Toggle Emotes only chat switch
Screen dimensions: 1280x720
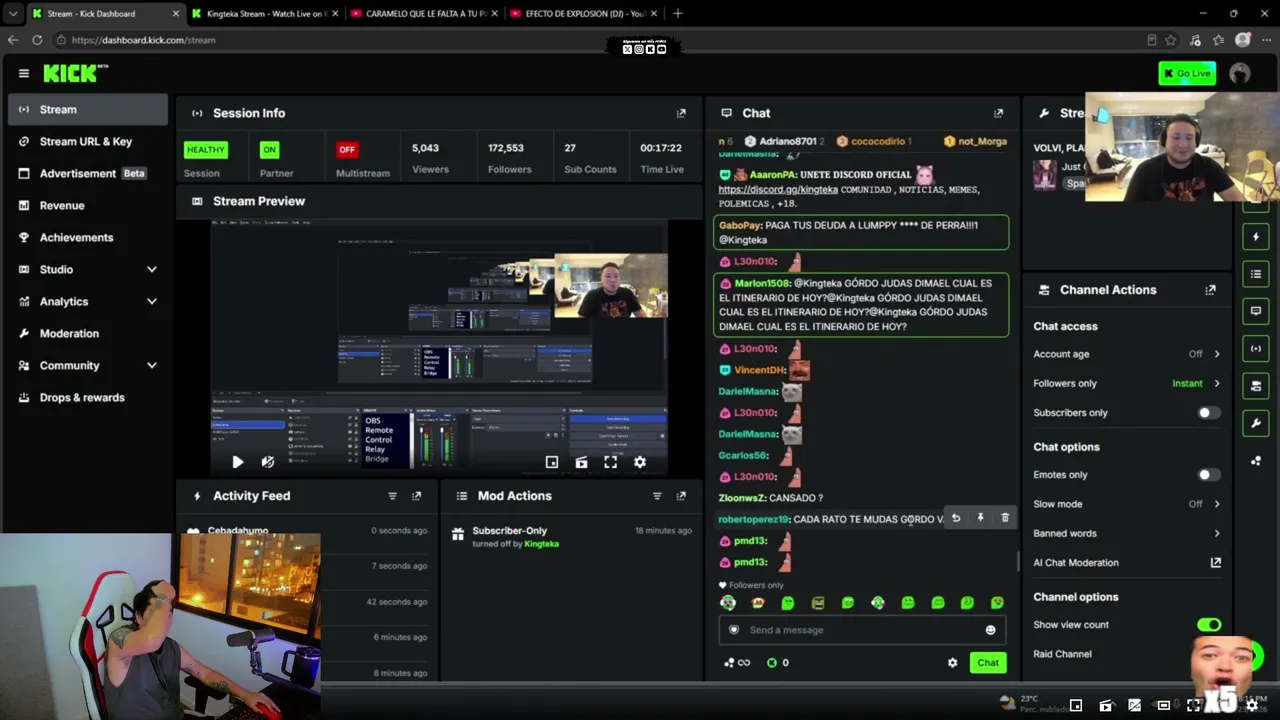[1208, 475]
